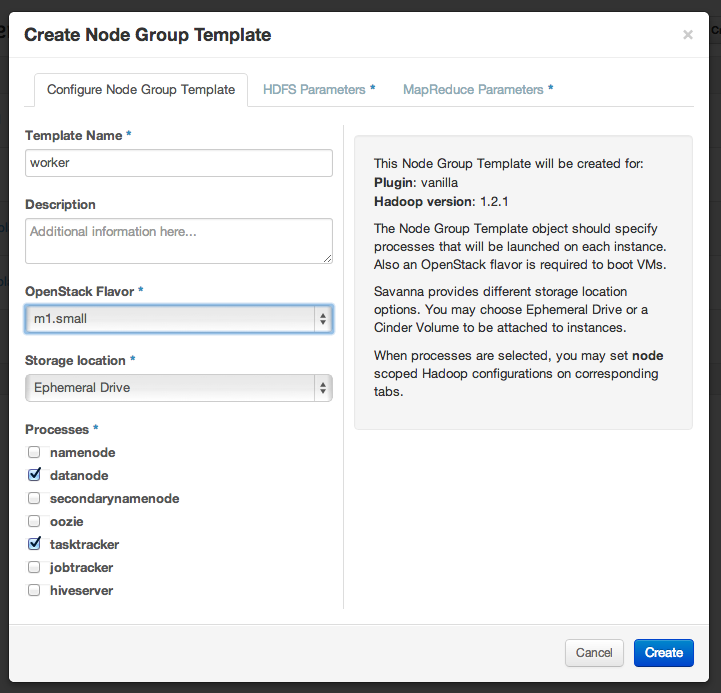Tick the oozie process checkbox
This screenshot has height=693, width=721.
click(x=34, y=522)
